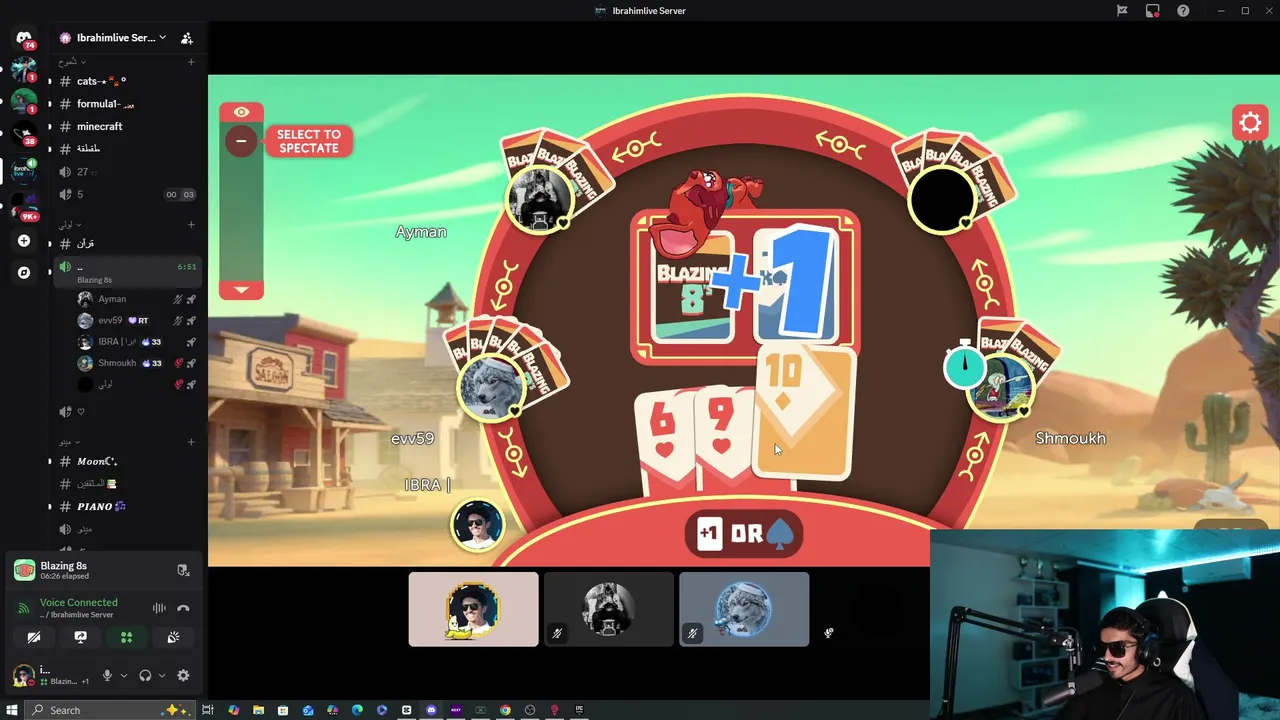
Task: Open soundboard button
Action: 173,637
